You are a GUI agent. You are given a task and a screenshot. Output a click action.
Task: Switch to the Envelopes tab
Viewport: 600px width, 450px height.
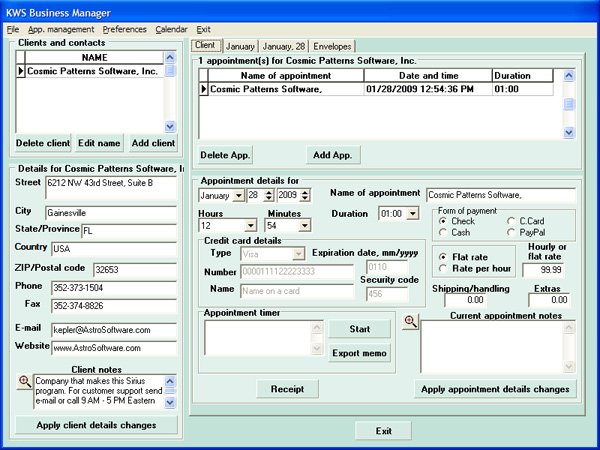point(331,46)
